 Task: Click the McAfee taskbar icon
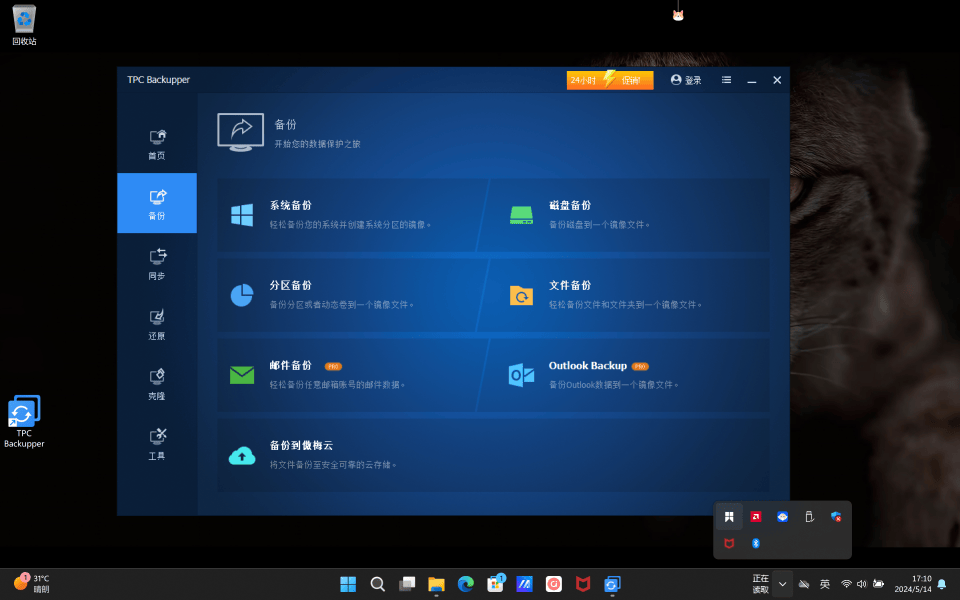tap(583, 584)
